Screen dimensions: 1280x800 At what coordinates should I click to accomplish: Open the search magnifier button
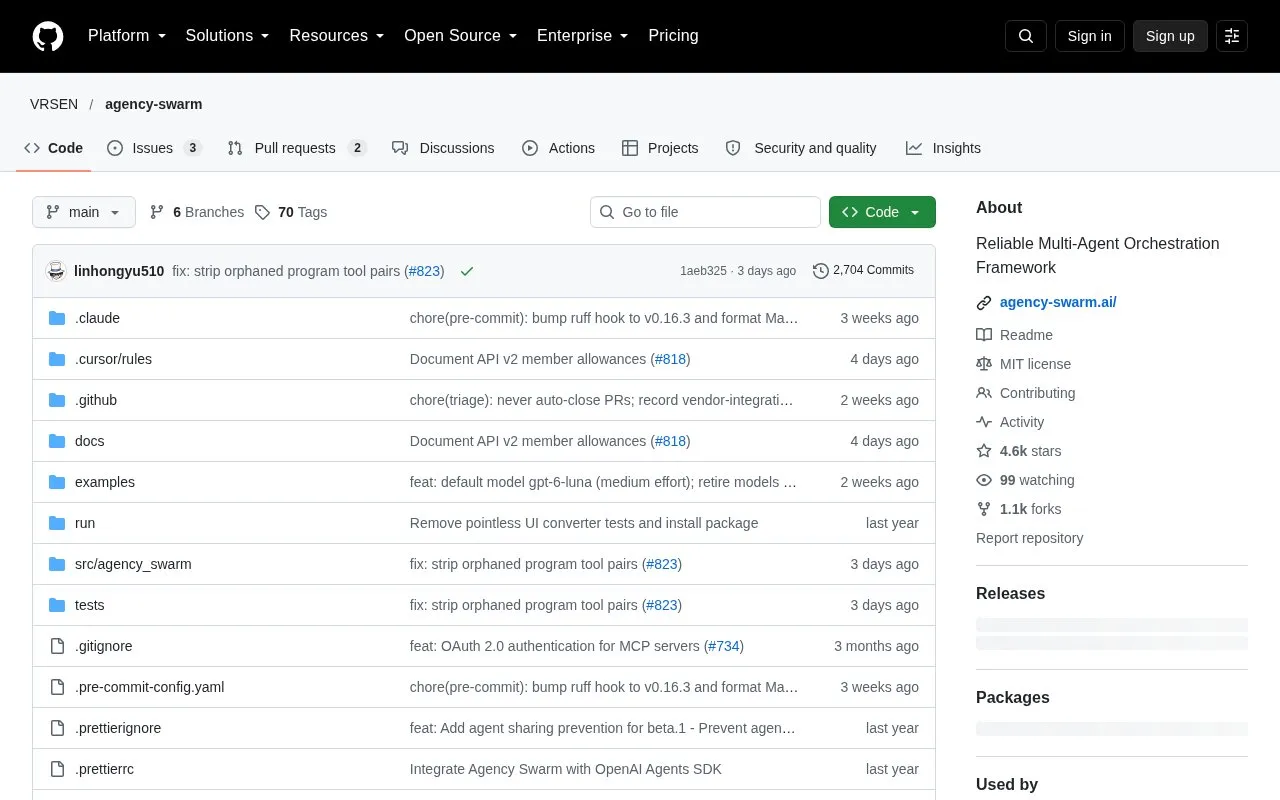[1026, 36]
